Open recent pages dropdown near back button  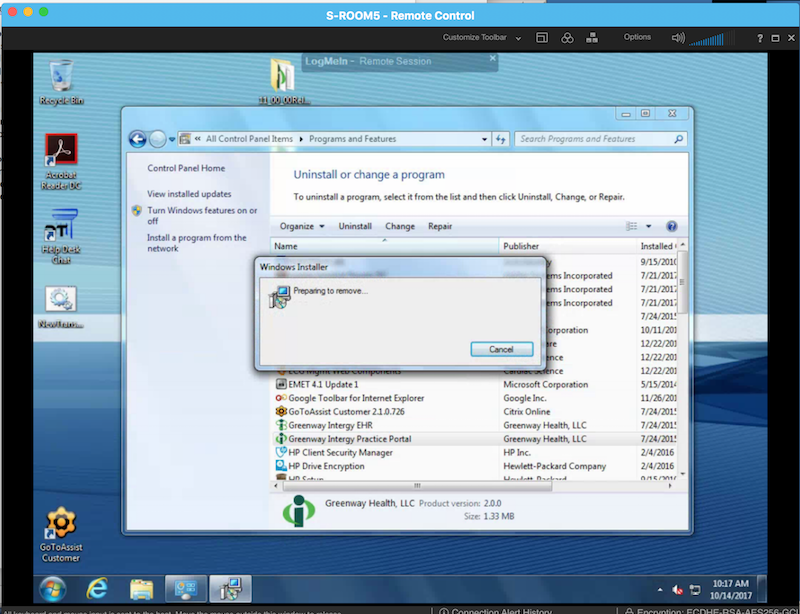click(x=172, y=139)
